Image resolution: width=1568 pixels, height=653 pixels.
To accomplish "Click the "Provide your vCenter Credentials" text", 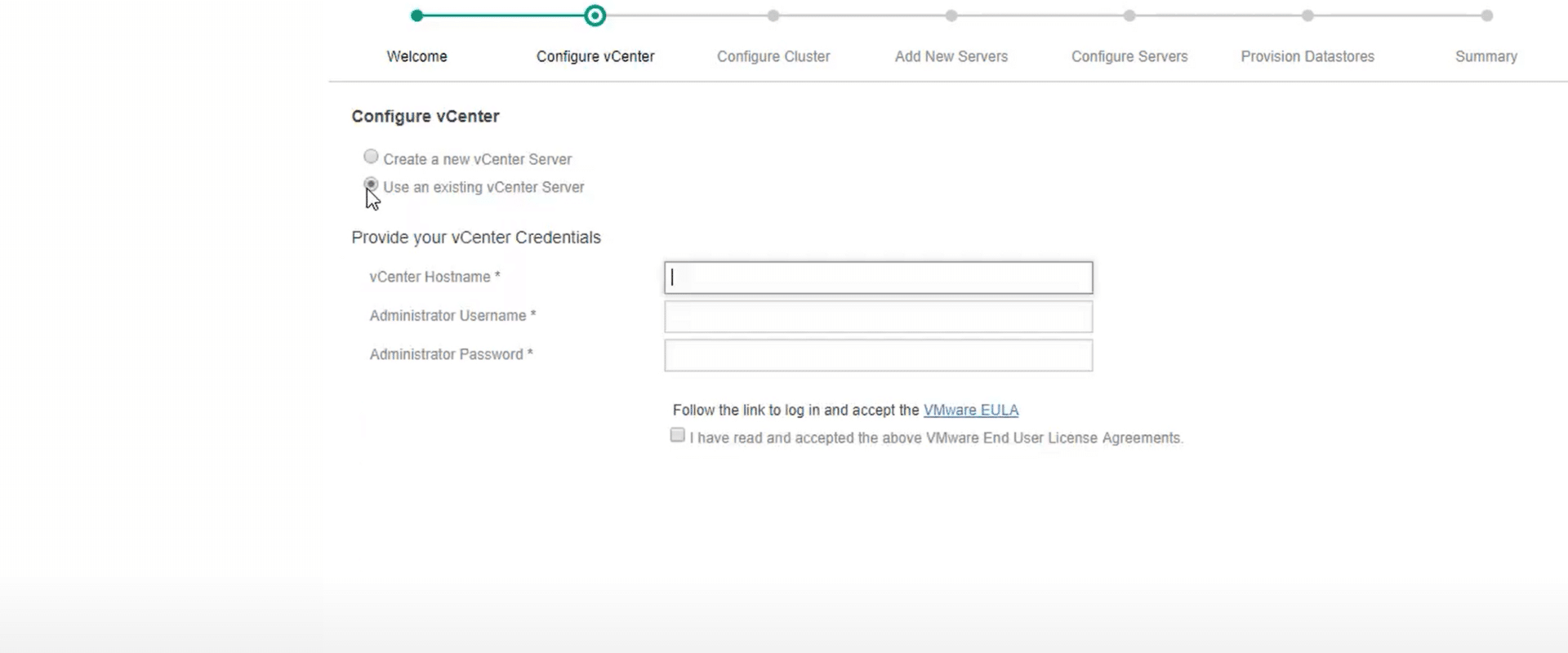I will pyautogui.click(x=476, y=238).
